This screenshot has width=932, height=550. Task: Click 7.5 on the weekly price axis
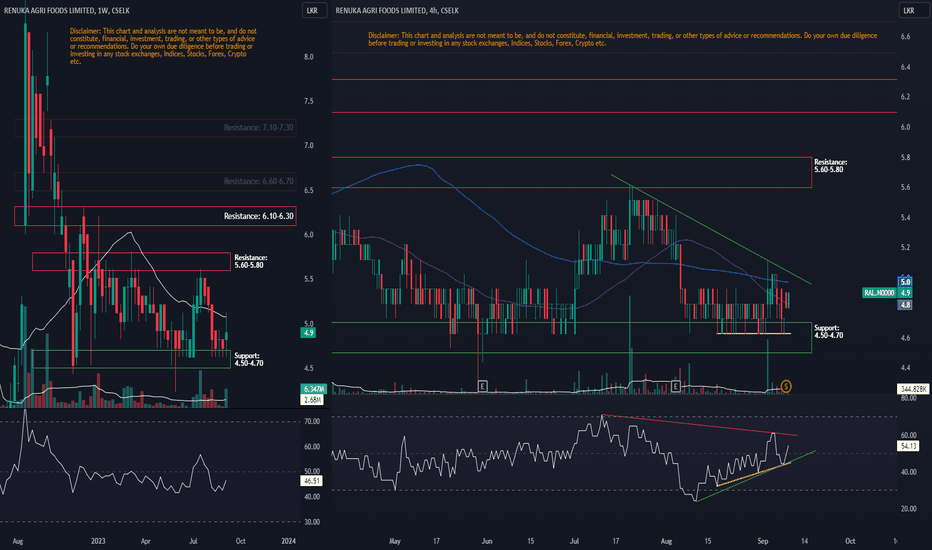tap(308, 101)
